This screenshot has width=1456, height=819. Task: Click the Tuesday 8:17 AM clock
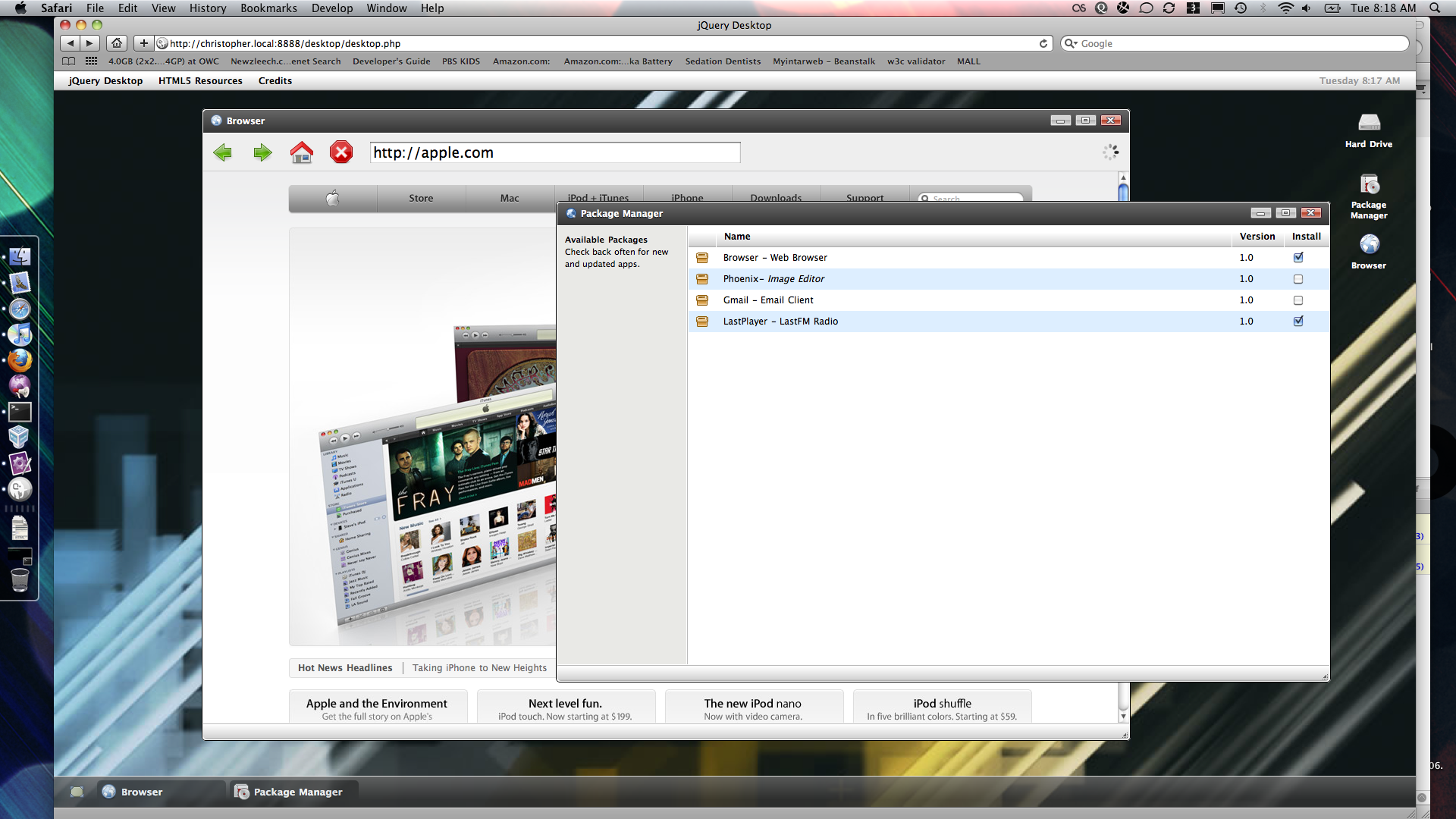[1359, 80]
